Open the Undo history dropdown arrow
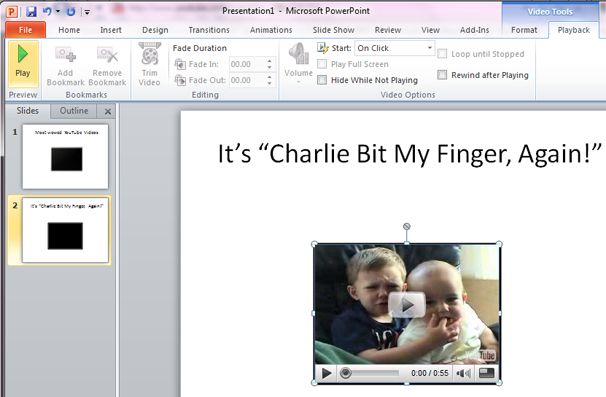This screenshot has width=606, height=397. [x=58, y=11]
